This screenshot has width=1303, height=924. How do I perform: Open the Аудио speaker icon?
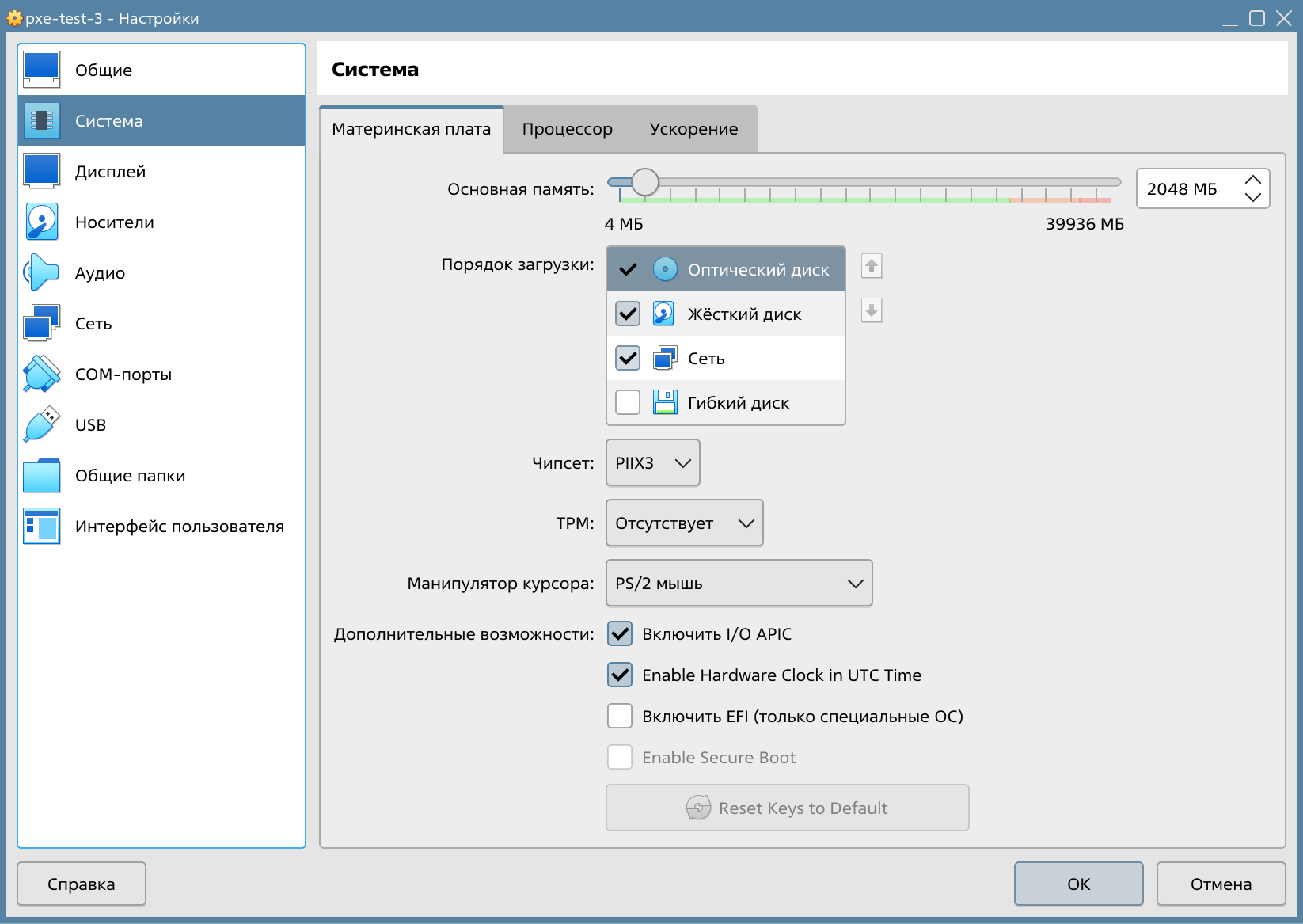click(x=41, y=272)
